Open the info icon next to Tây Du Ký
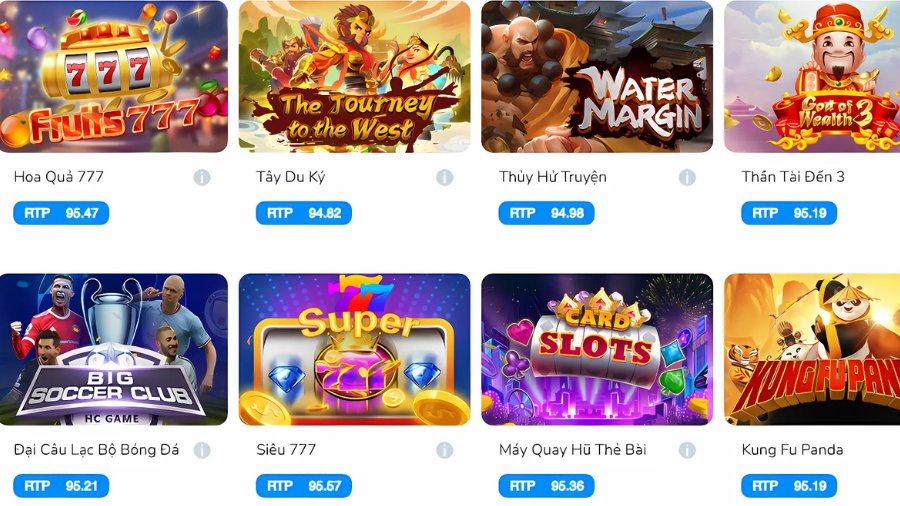Screen dimensions: 900x506 tap(444, 177)
